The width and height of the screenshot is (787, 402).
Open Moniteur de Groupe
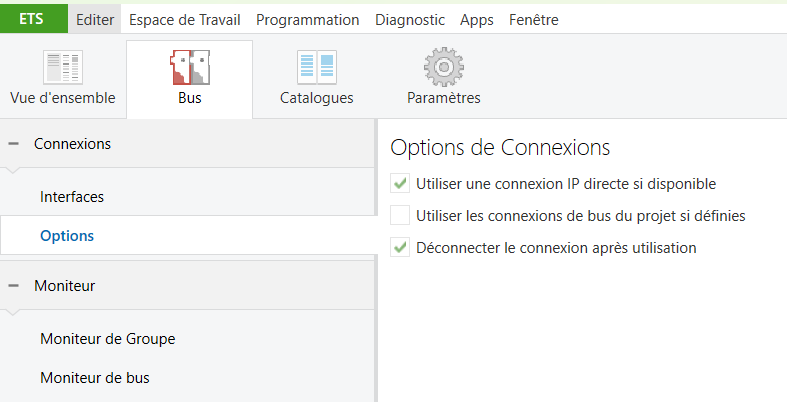(108, 339)
